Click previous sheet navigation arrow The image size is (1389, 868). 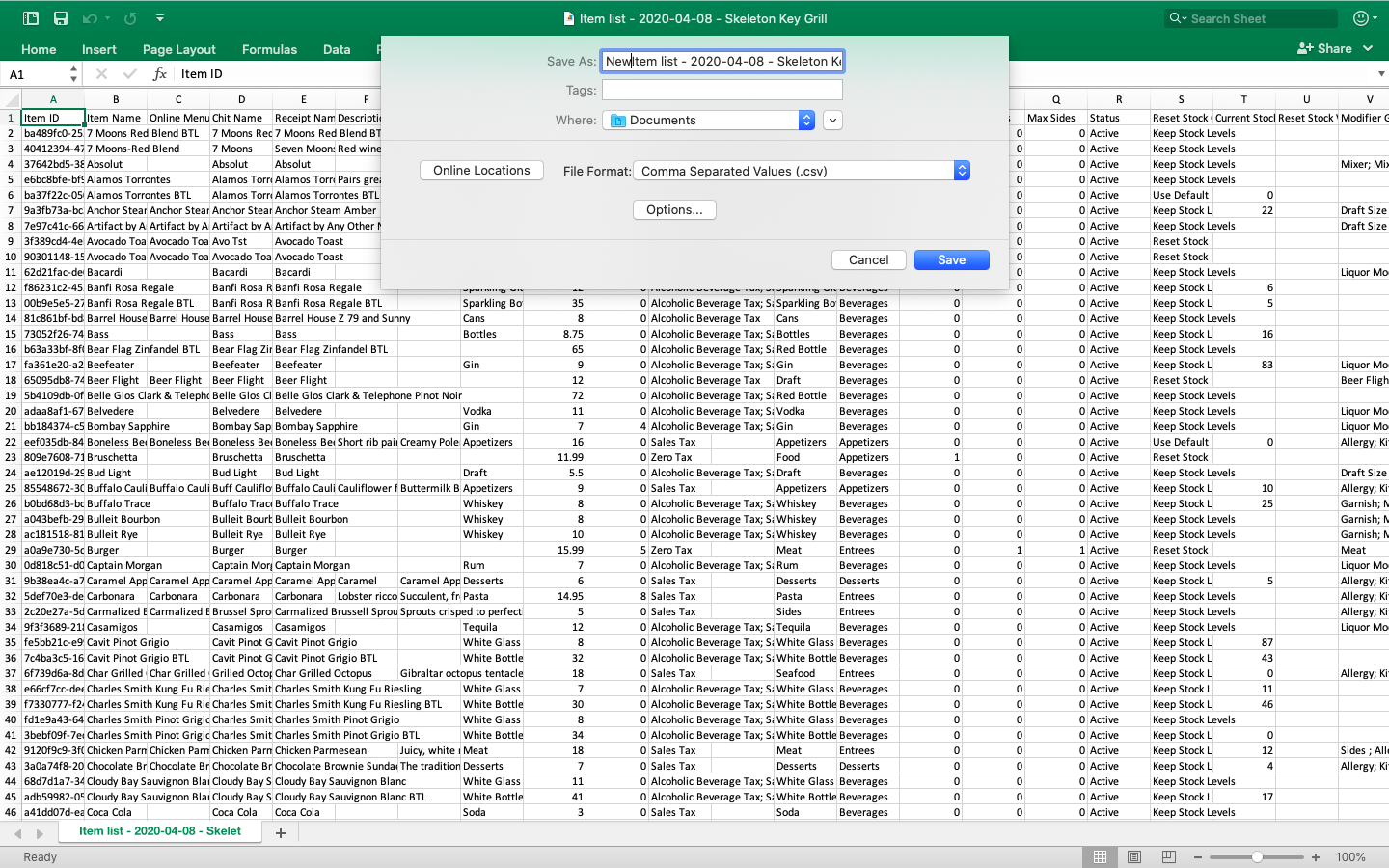[17, 833]
